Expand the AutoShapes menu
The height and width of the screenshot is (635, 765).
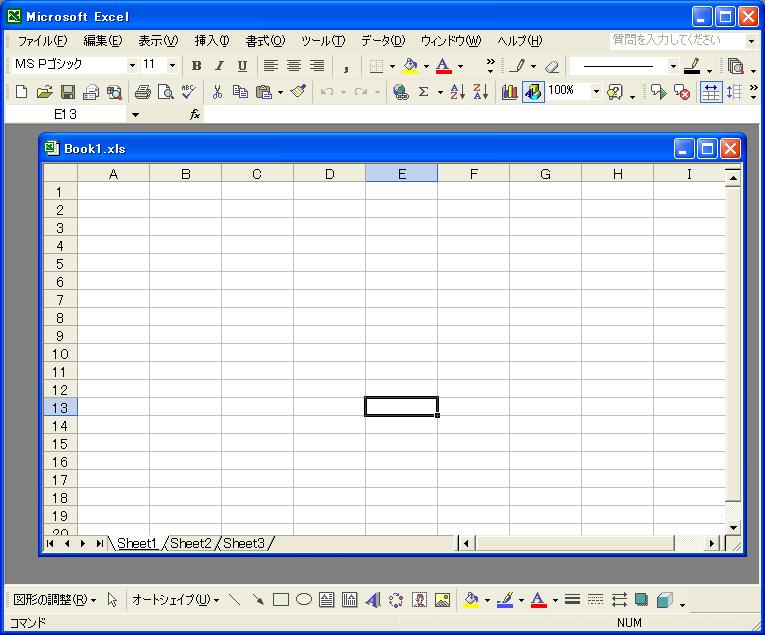(176, 600)
